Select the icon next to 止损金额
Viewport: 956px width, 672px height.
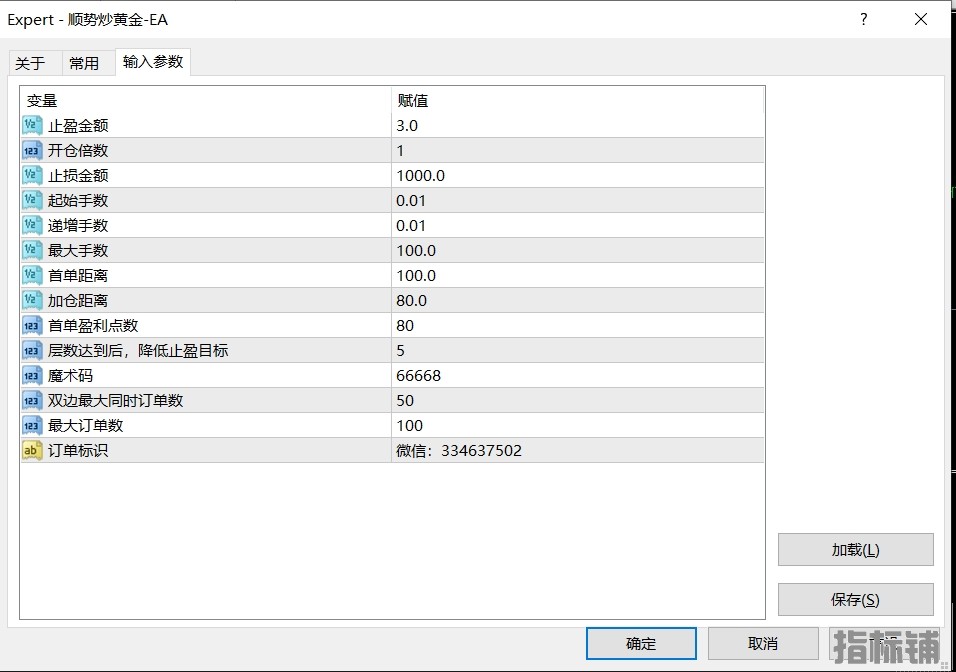pyautogui.click(x=32, y=175)
